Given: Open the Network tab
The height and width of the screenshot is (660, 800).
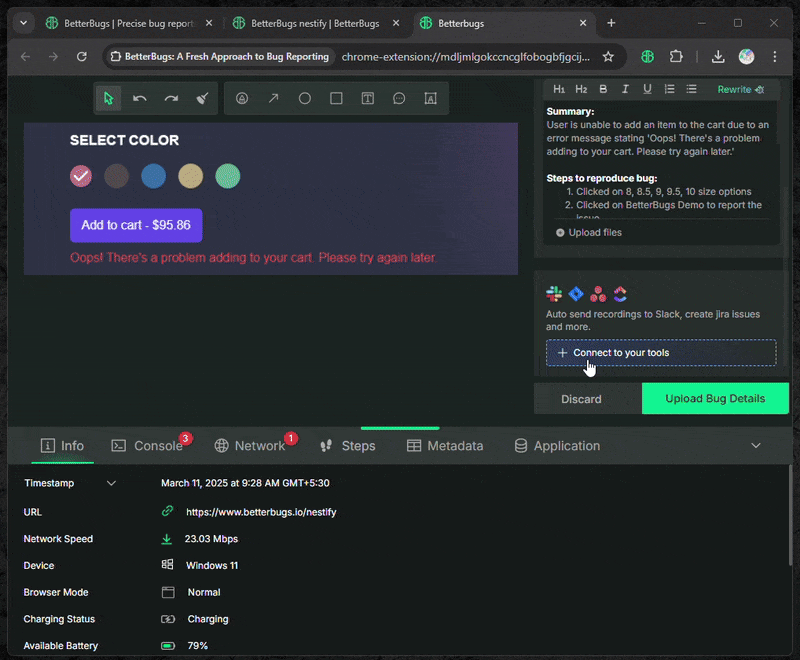Looking at the screenshot, I should (x=250, y=446).
